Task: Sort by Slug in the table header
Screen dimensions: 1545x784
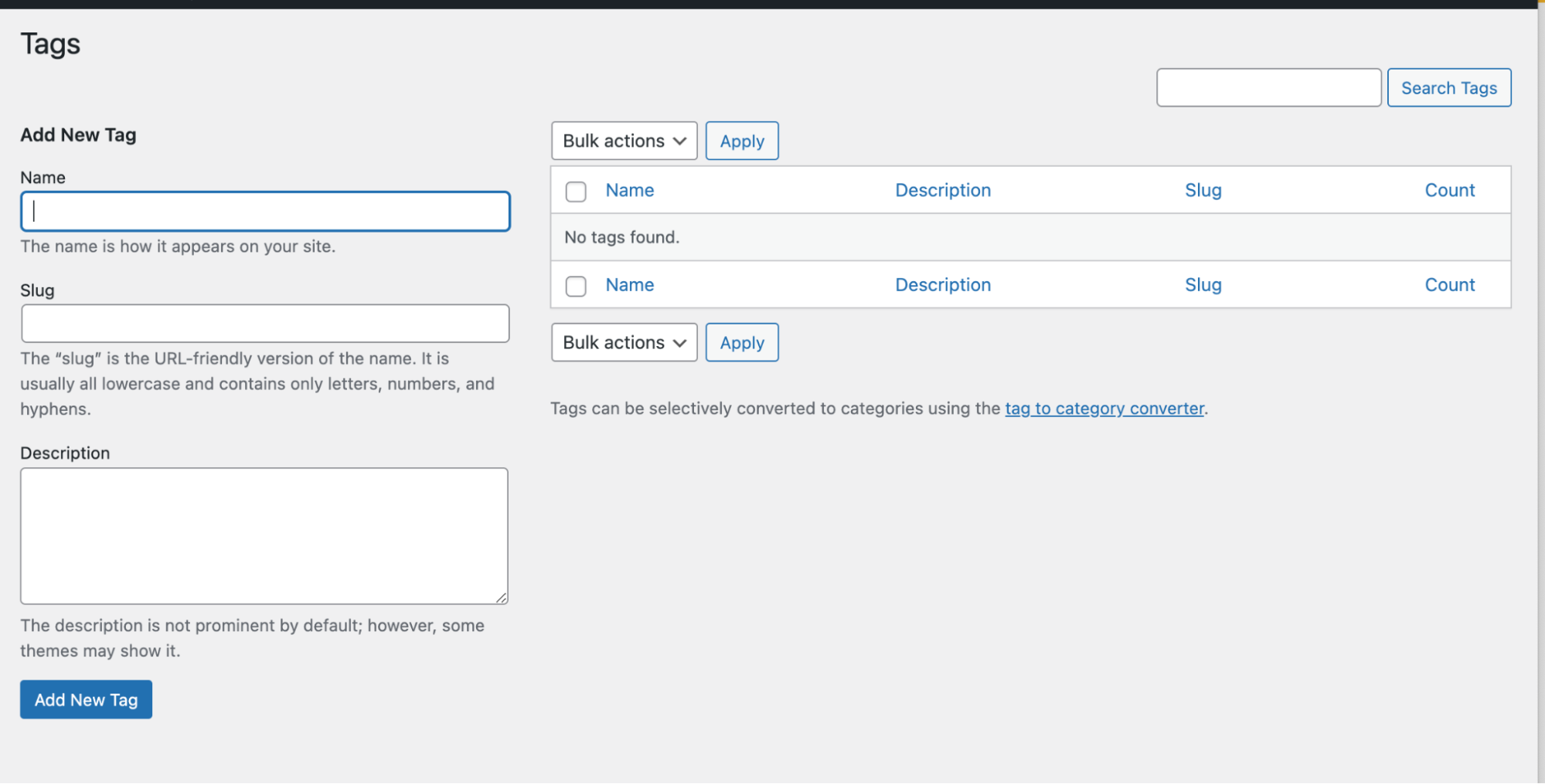Action: (x=1203, y=191)
